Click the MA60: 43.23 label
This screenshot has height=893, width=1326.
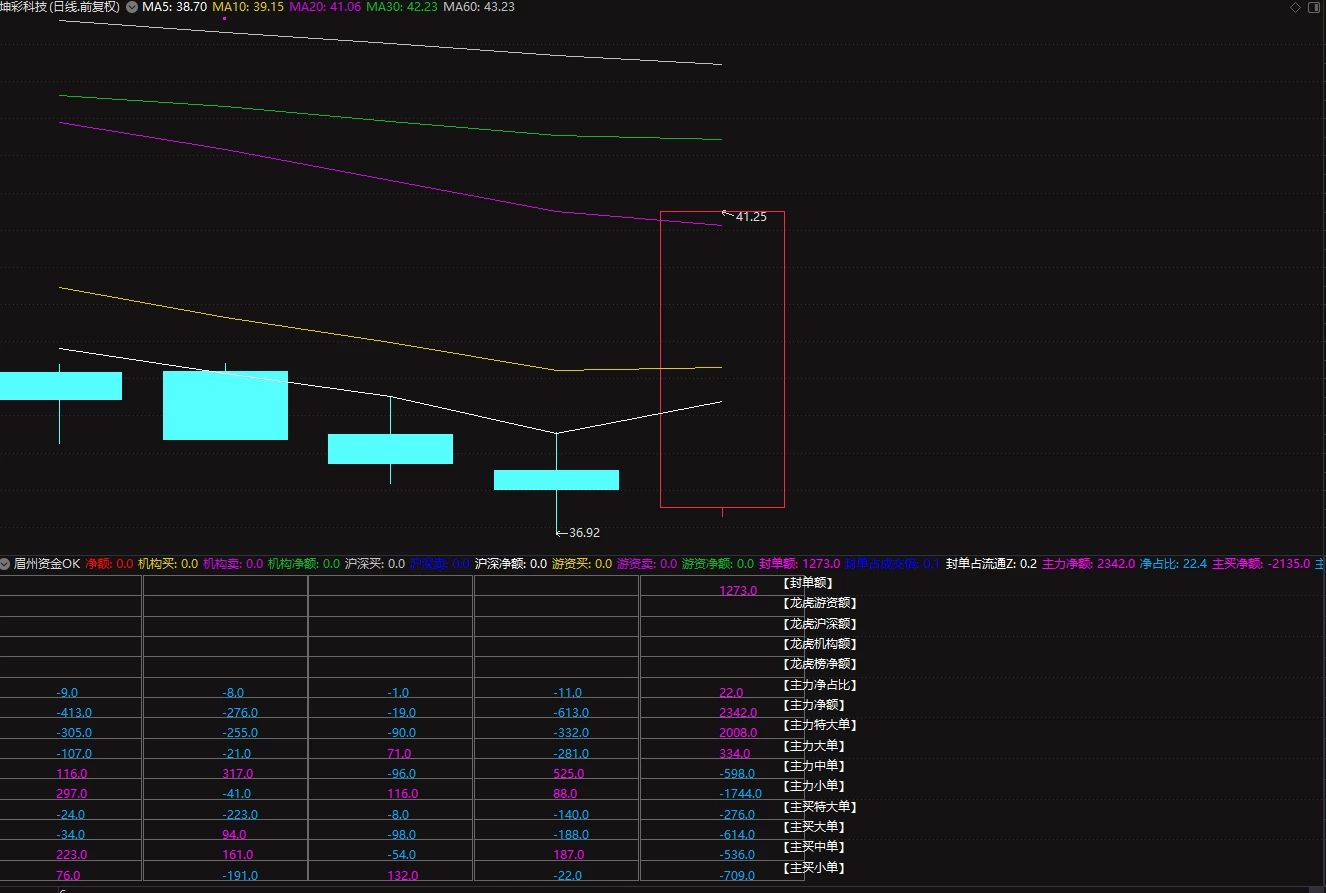(x=479, y=7)
